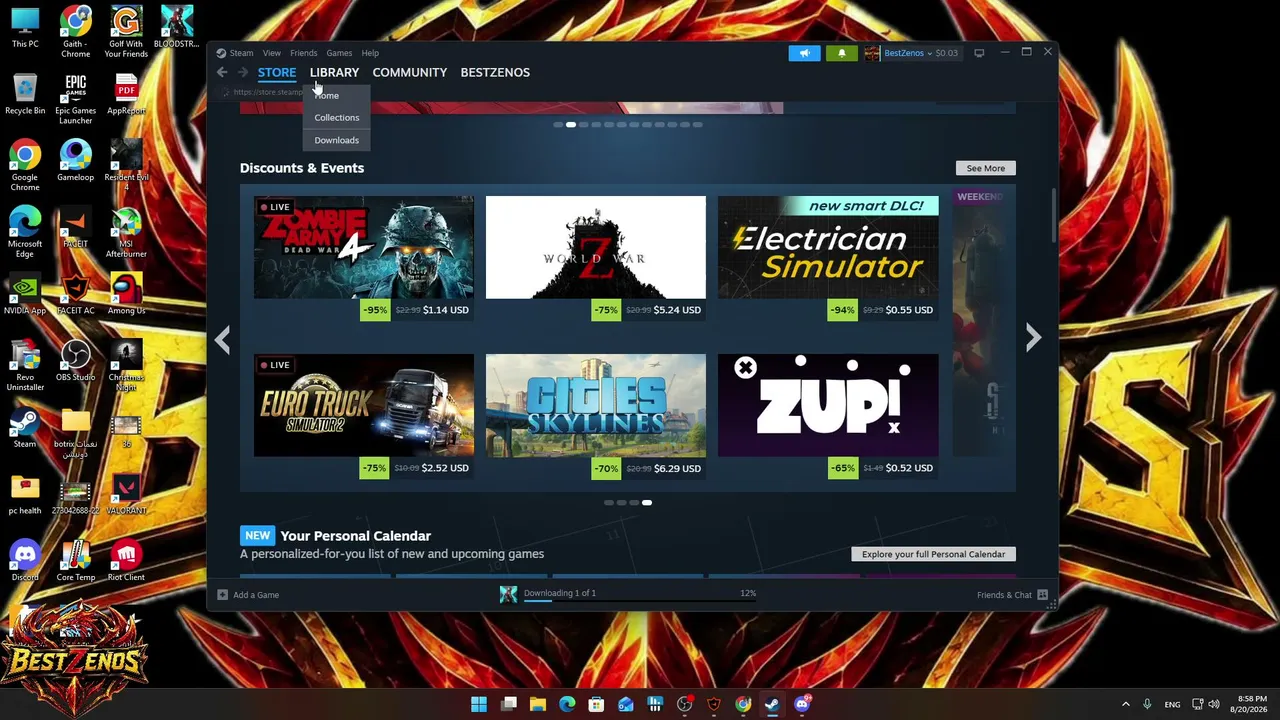1280x720 pixels.
Task: Open the Electrician Simulator deal
Action: (x=828, y=248)
